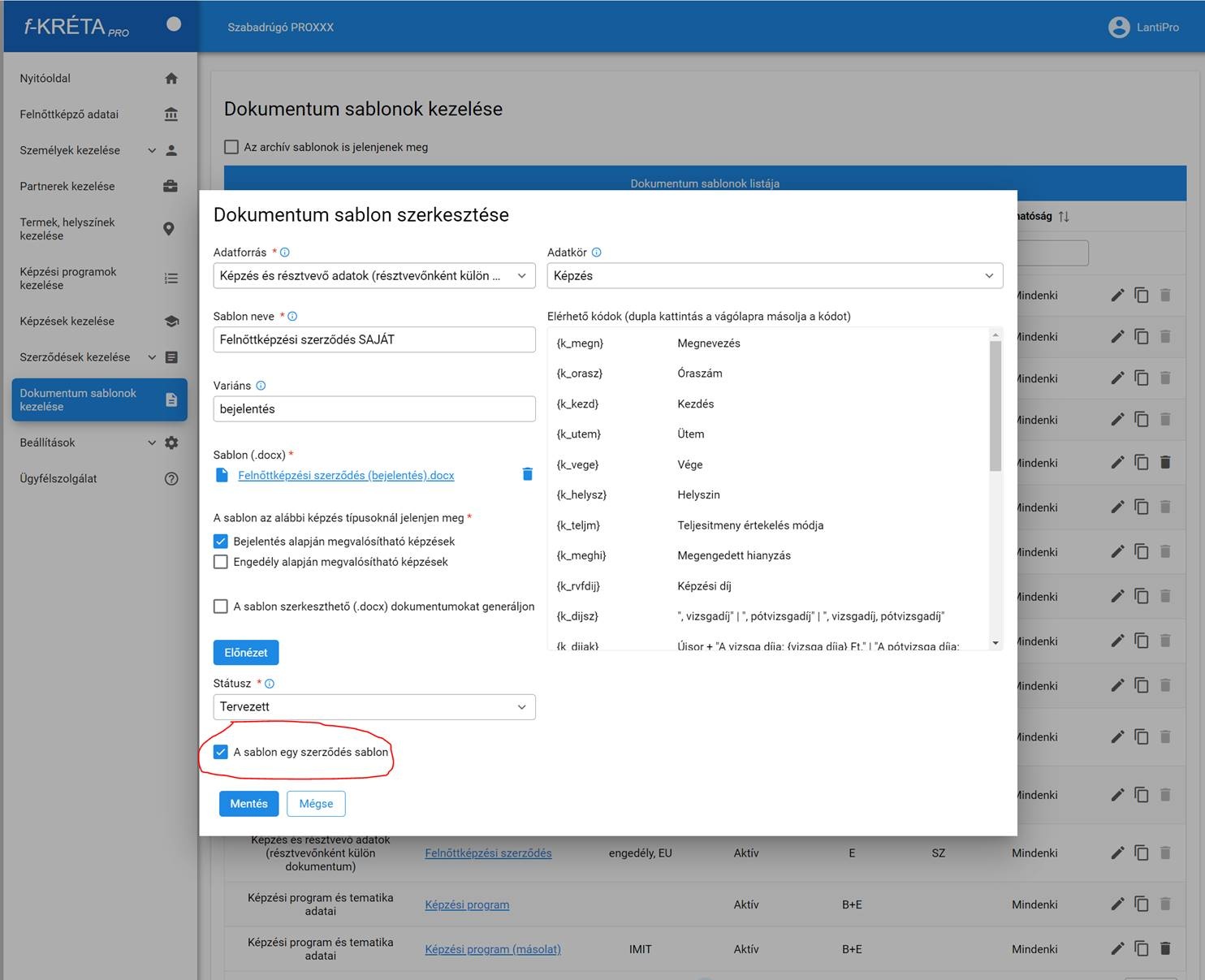Open Partnerek kezelése menu item
This screenshot has height=980, width=1205.
click(100, 186)
